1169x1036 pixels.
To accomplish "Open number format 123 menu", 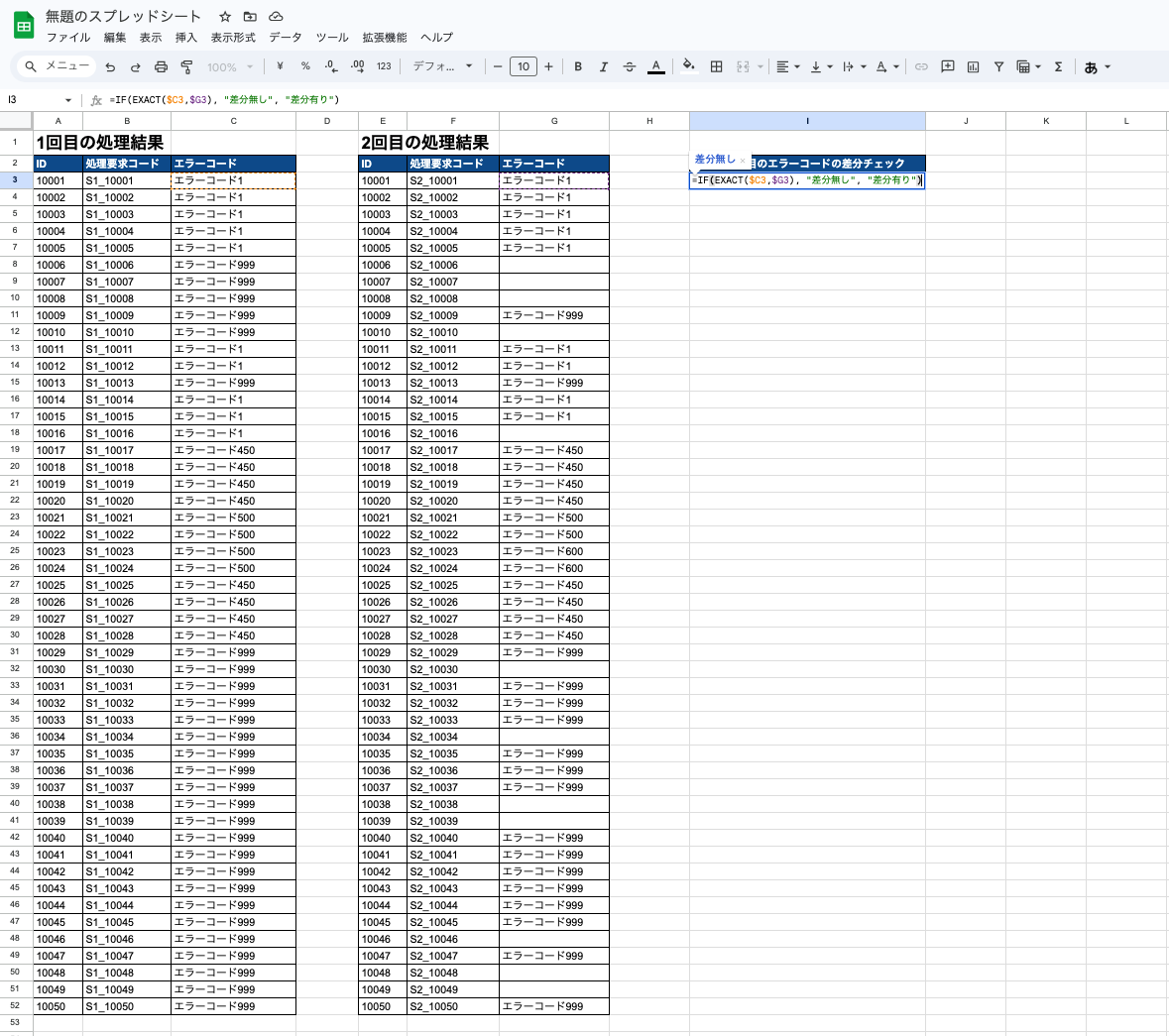I will [x=384, y=66].
